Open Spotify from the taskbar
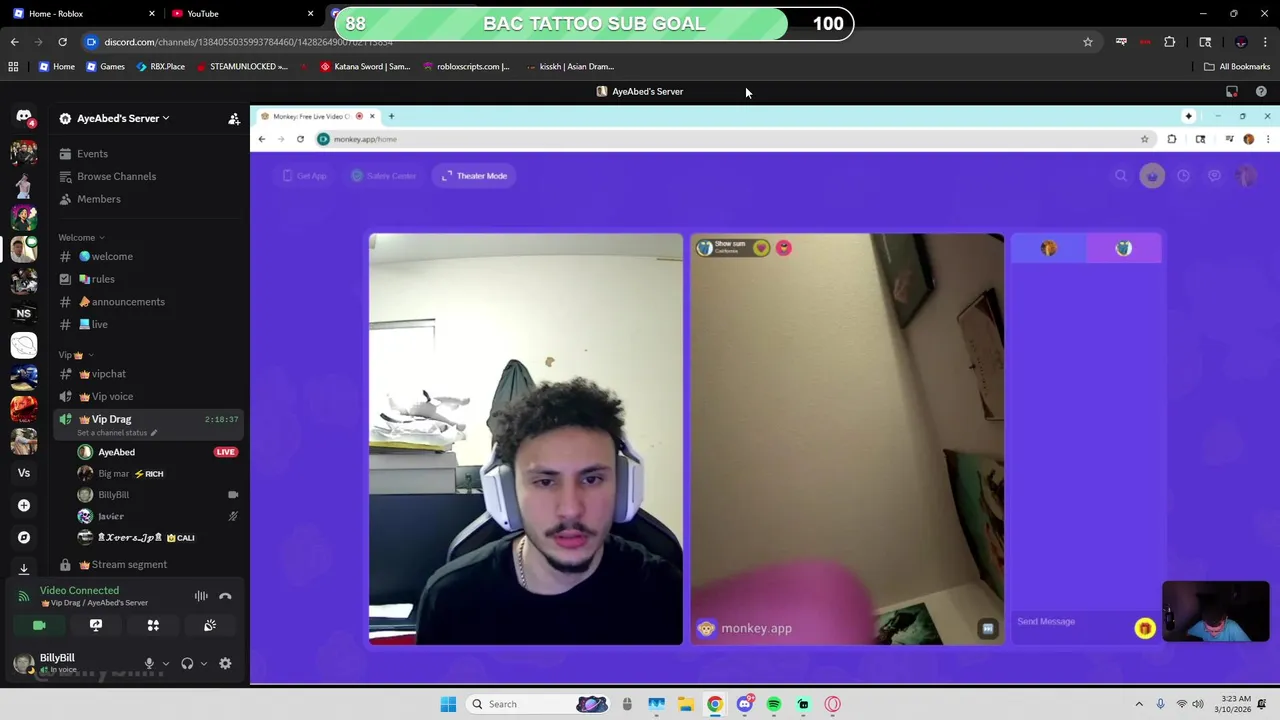This screenshot has height=720, width=1280. point(774,704)
